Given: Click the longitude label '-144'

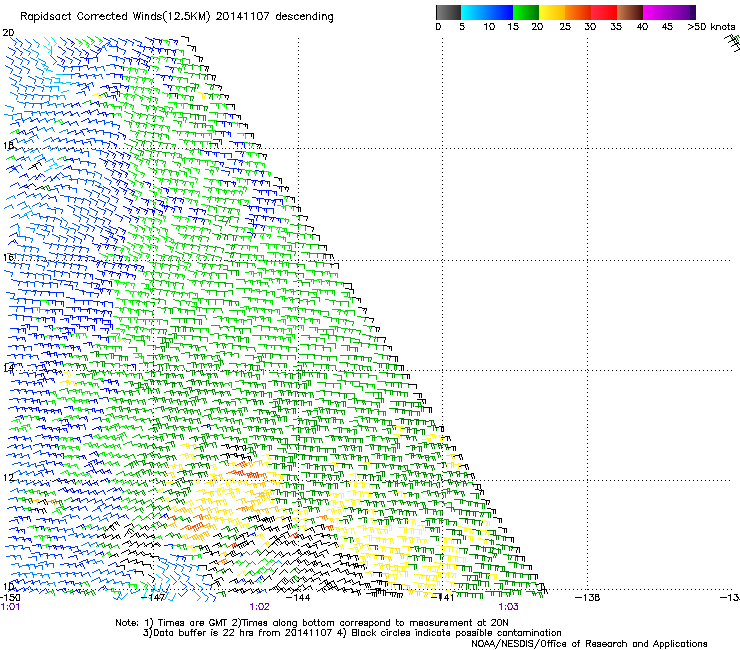Looking at the screenshot, I should pyautogui.click(x=299, y=598).
